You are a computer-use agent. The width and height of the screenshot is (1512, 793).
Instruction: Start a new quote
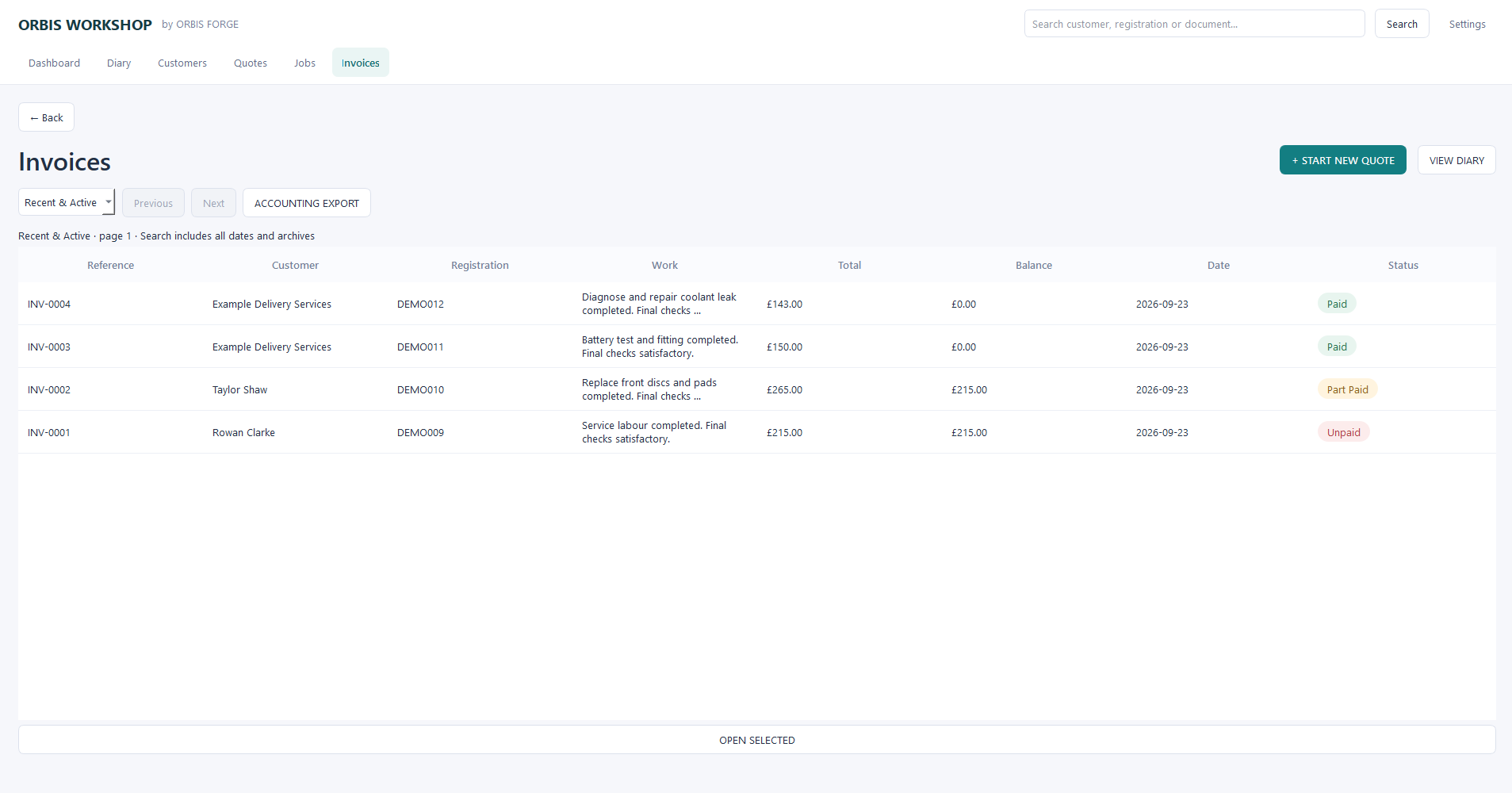1342,160
